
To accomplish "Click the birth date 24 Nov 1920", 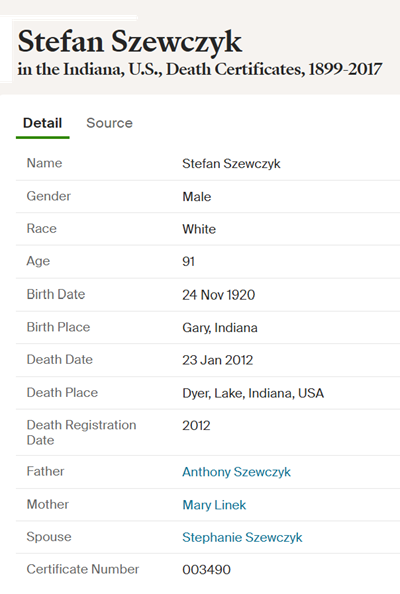I will tap(219, 295).
